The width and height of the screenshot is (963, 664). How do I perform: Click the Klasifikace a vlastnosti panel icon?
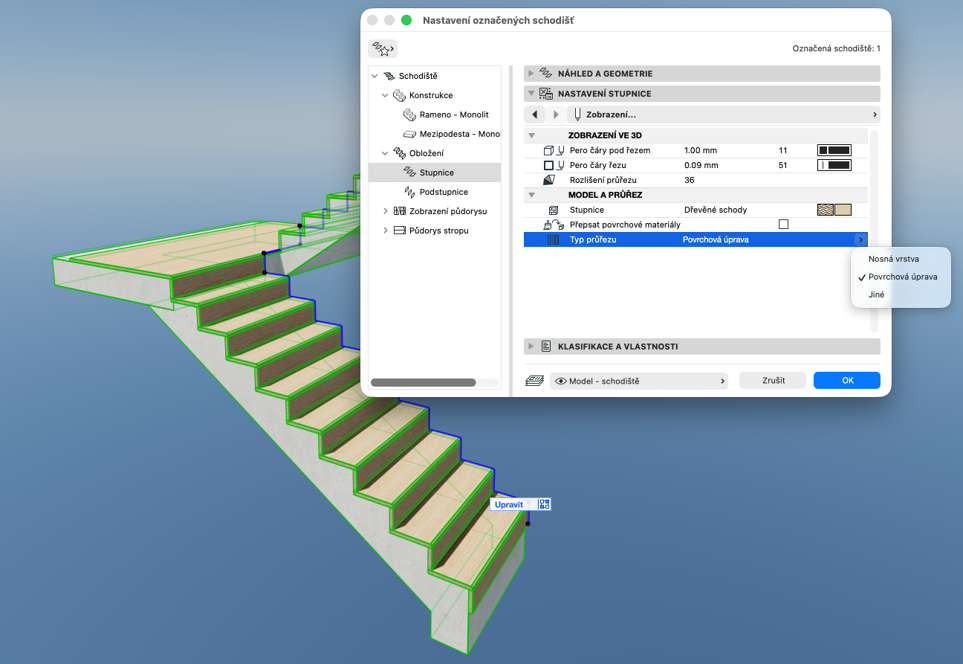click(546, 346)
